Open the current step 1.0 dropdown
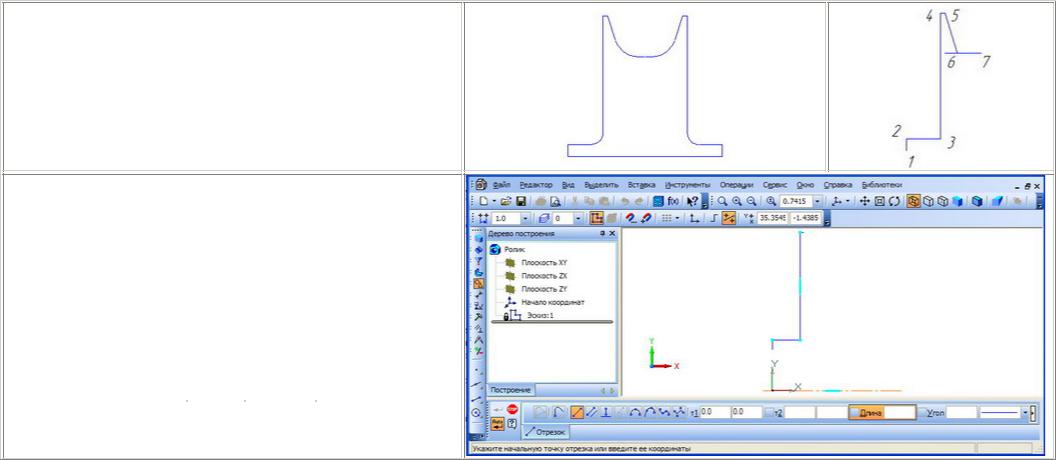1056x460 pixels. (525, 218)
